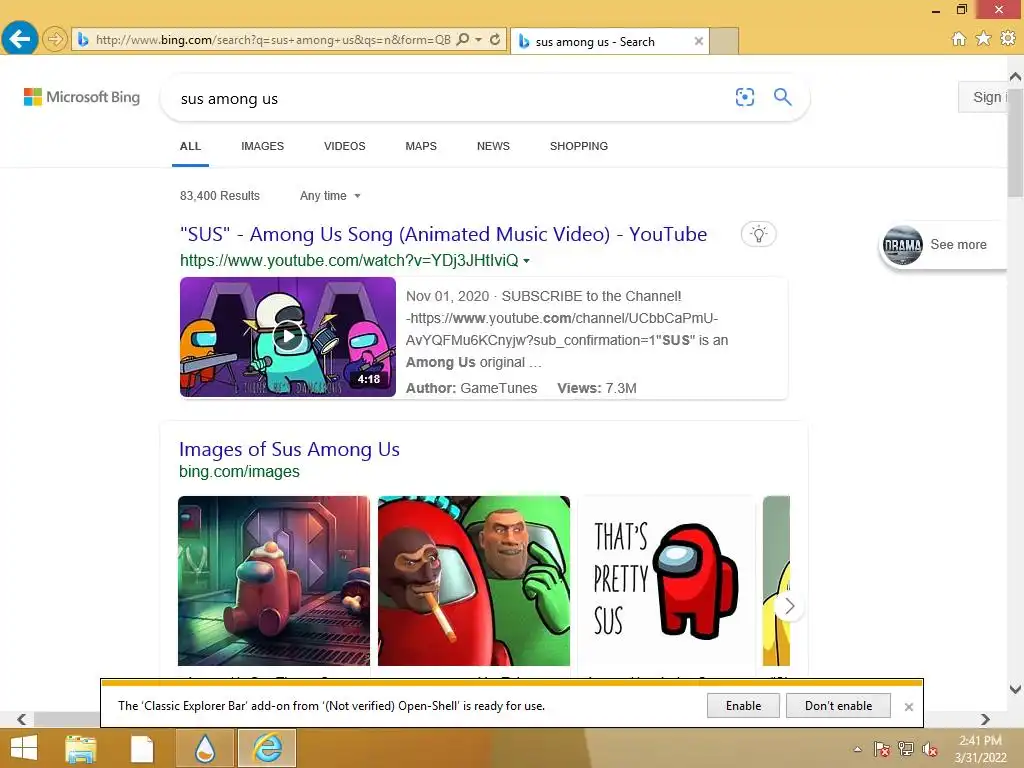Switch to the IMAGES tab

click(263, 146)
